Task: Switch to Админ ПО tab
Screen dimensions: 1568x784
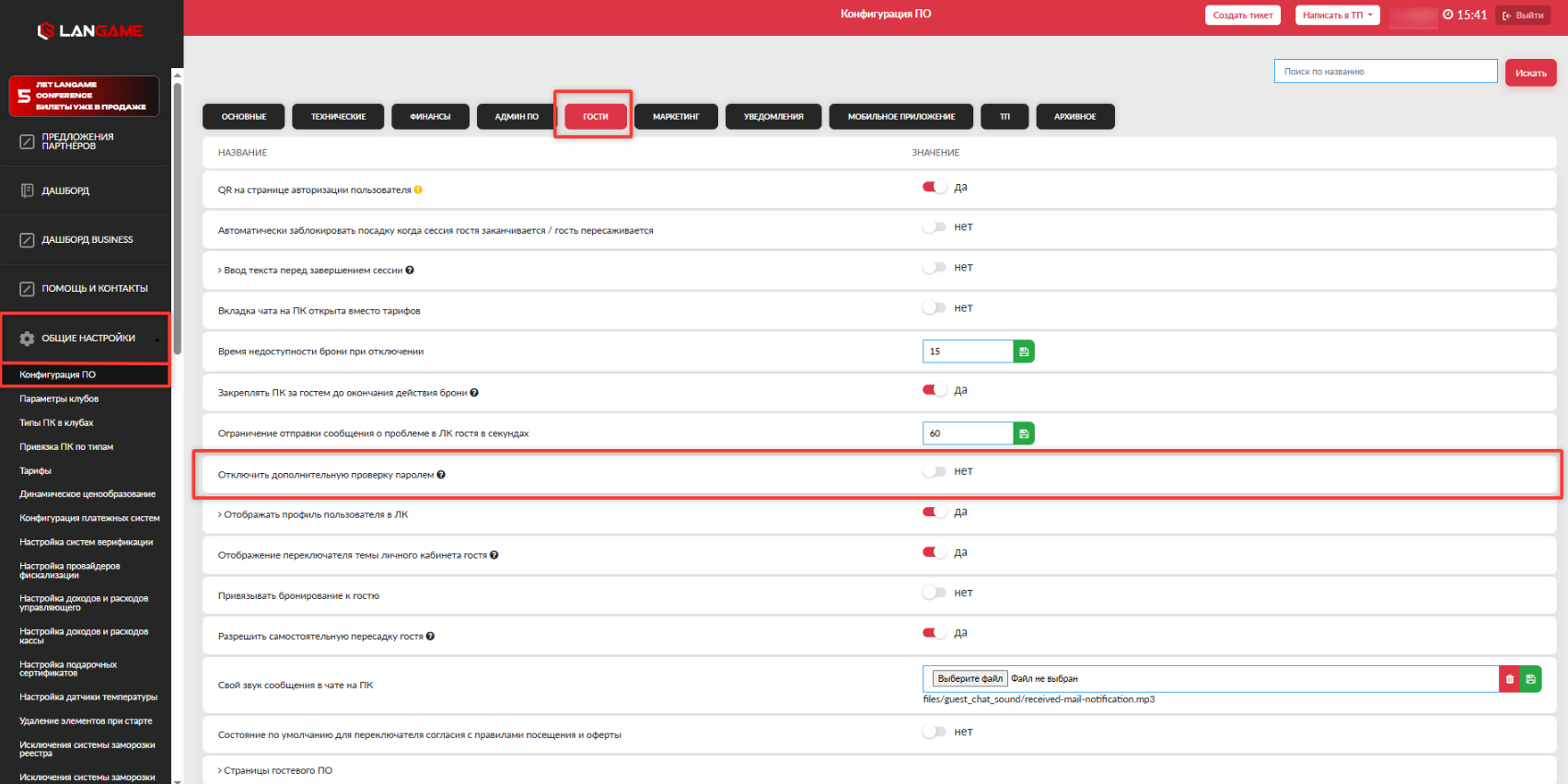Action: (x=517, y=117)
